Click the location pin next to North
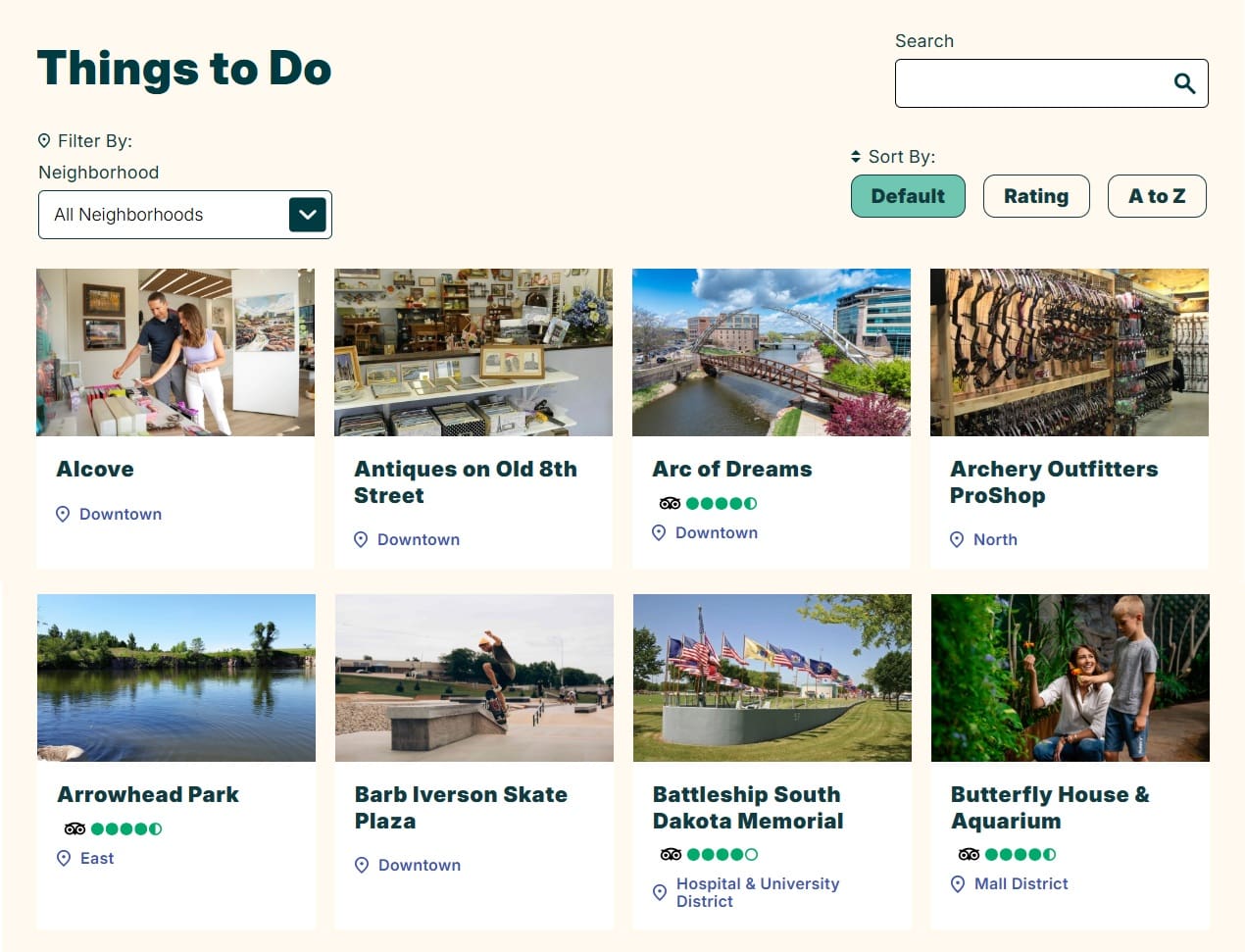This screenshot has height=952, width=1245. 957,540
